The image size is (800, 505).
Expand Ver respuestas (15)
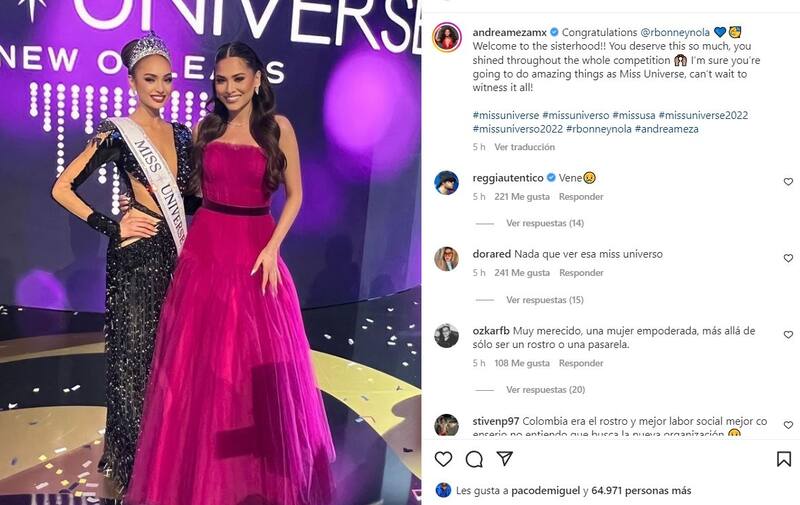(545, 299)
